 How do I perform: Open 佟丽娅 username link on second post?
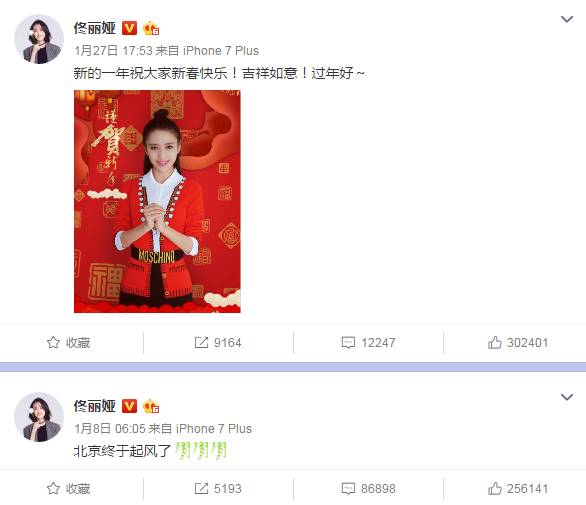[x=95, y=406]
